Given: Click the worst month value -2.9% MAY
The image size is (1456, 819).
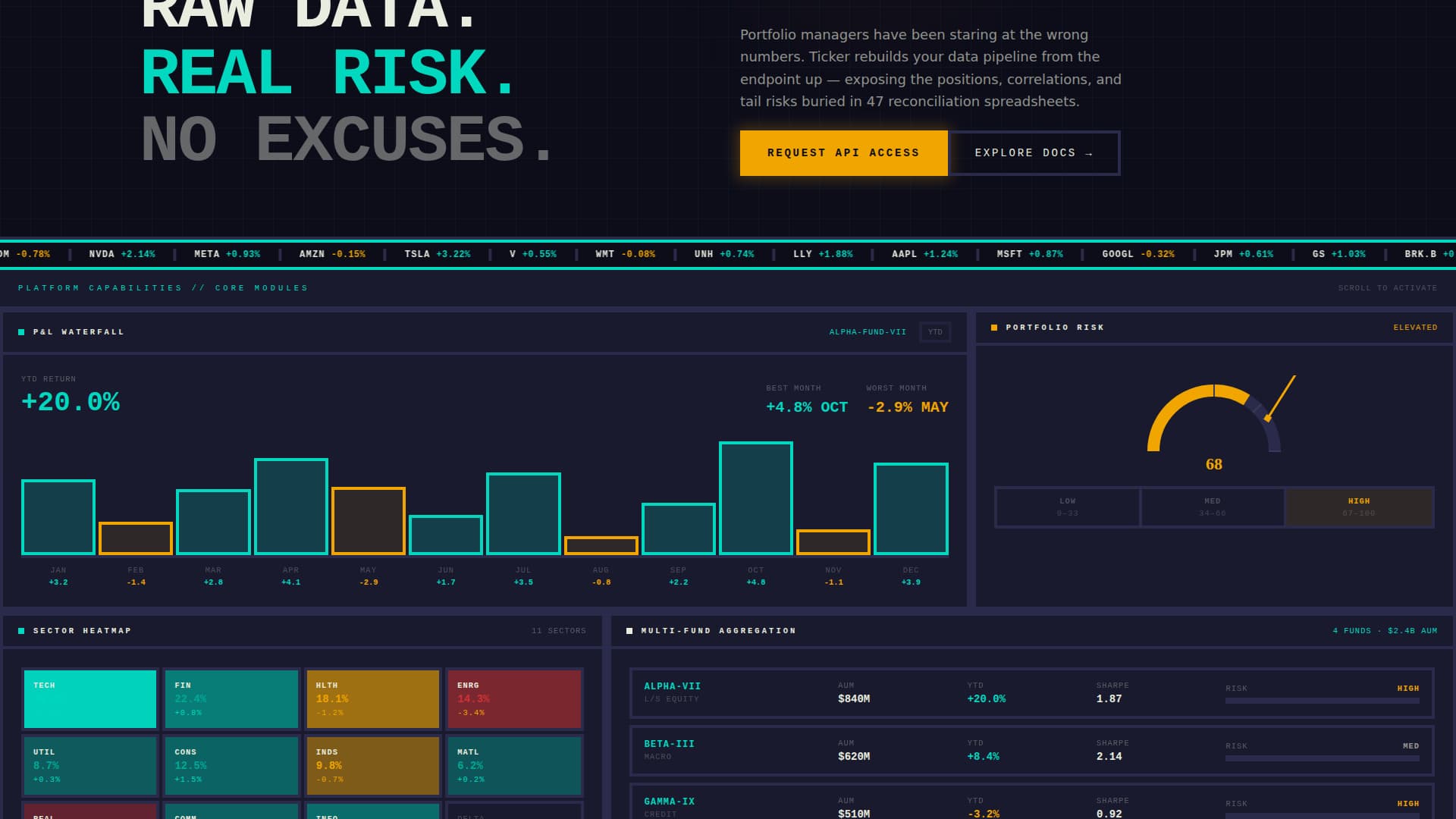Looking at the screenshot, I should click(x=908, y=407).
